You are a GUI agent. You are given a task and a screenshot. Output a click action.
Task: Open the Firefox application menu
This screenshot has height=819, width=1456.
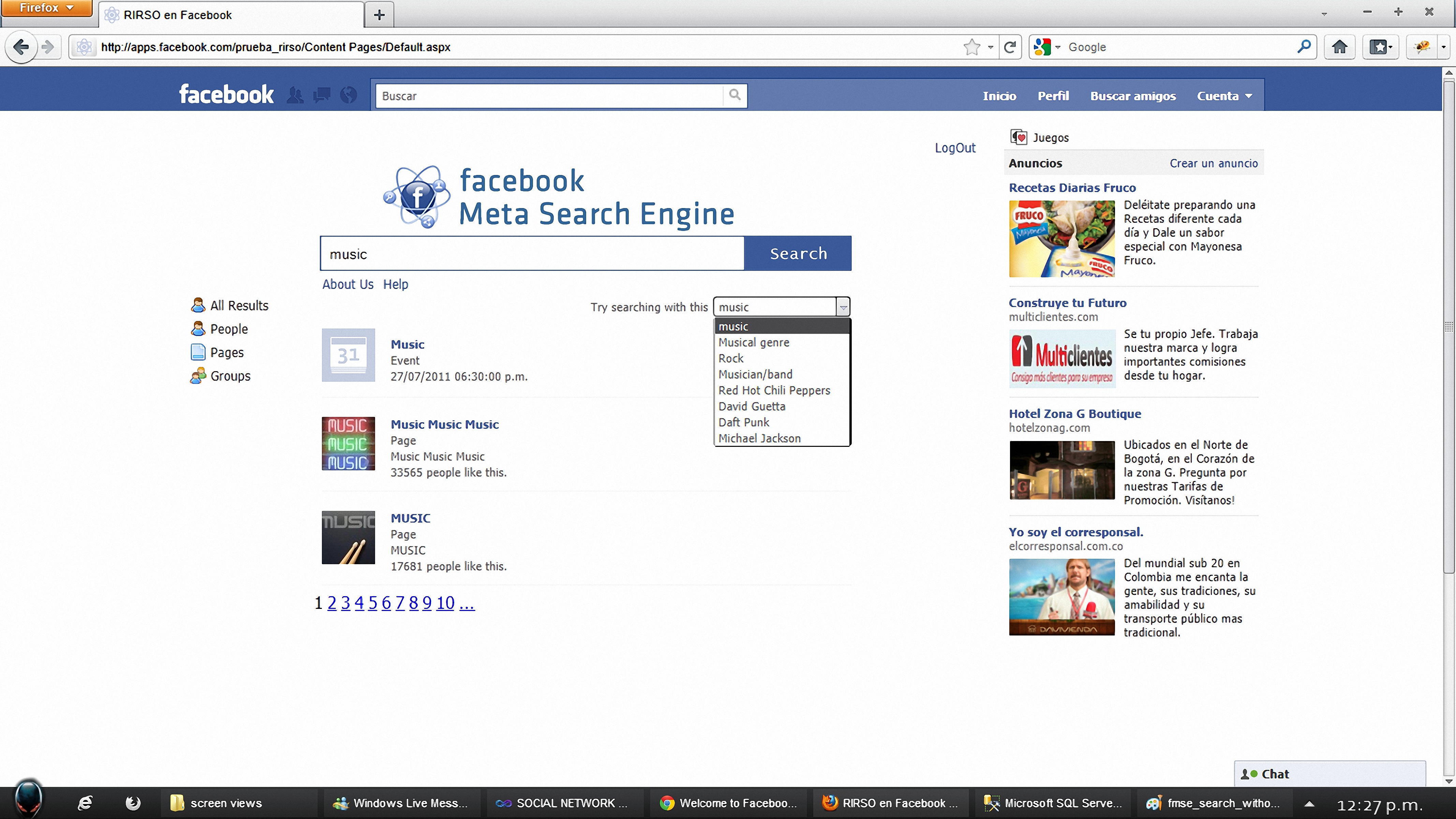[46, 8]
